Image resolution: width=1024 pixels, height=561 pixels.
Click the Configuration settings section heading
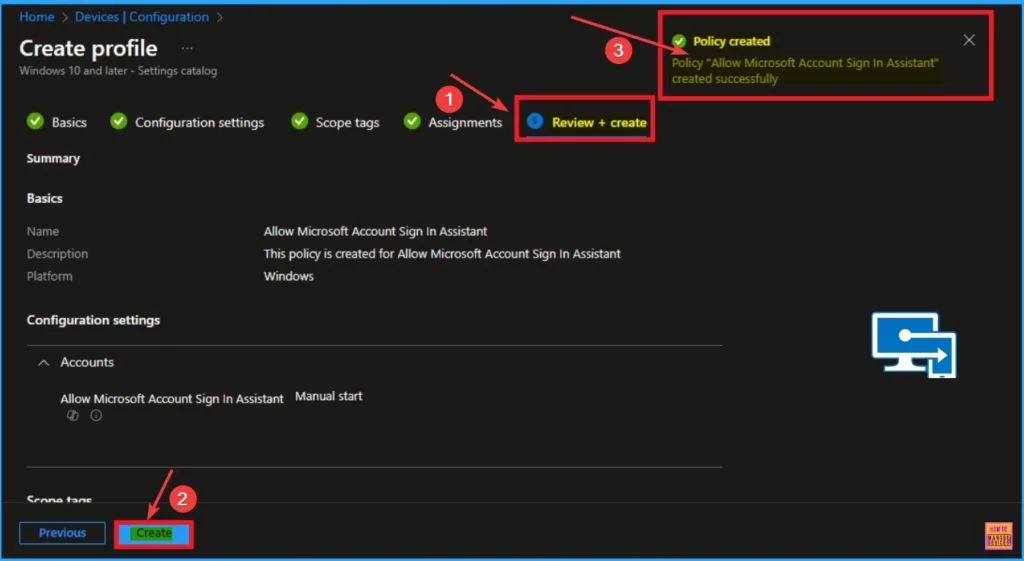(93, 320)
